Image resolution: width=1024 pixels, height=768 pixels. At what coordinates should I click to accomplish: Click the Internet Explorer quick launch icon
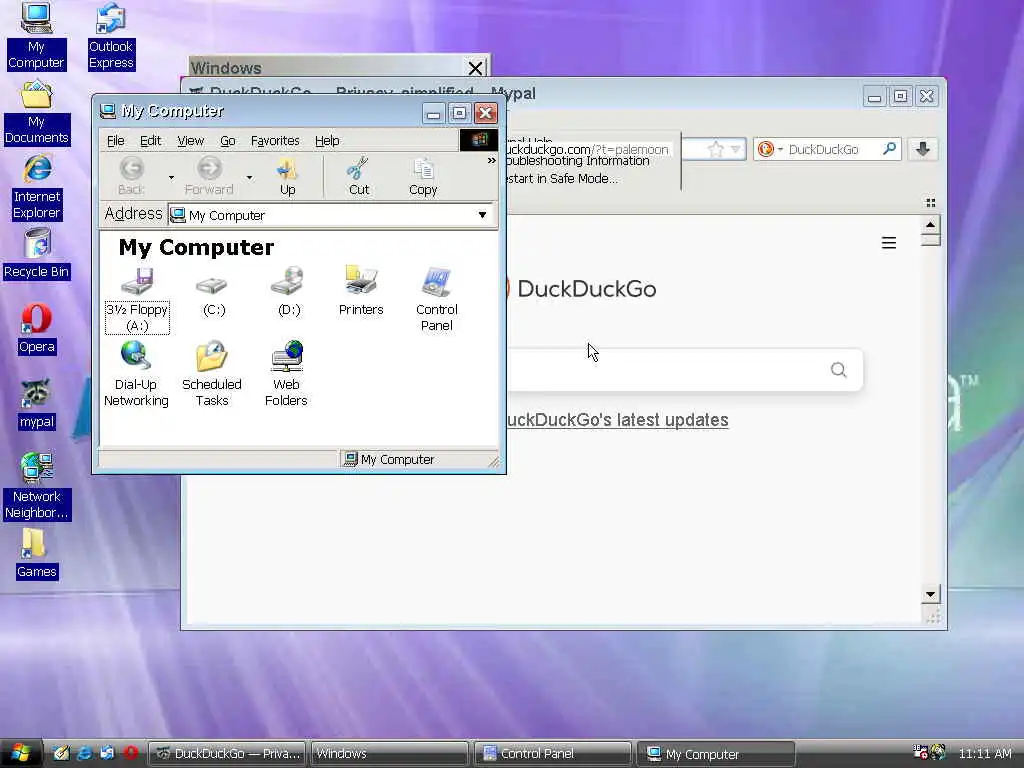[84, 753]
